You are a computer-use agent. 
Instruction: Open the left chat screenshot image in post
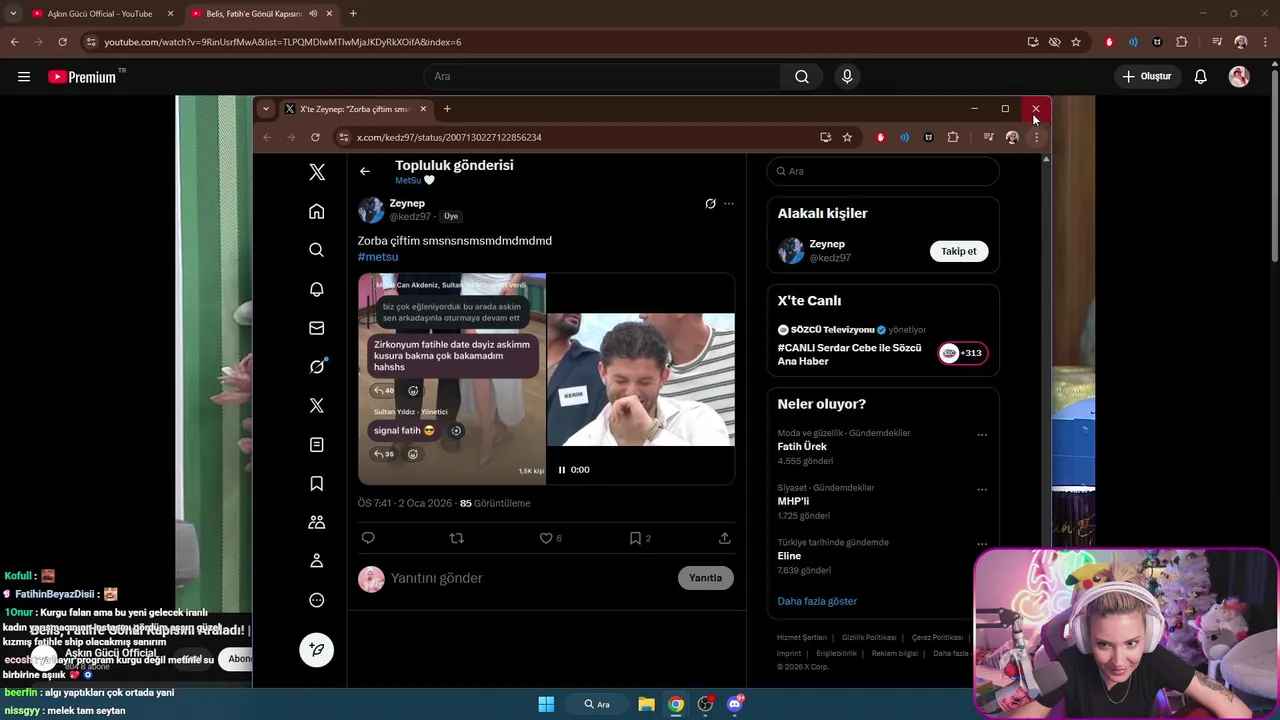click(x=452, y=379)
